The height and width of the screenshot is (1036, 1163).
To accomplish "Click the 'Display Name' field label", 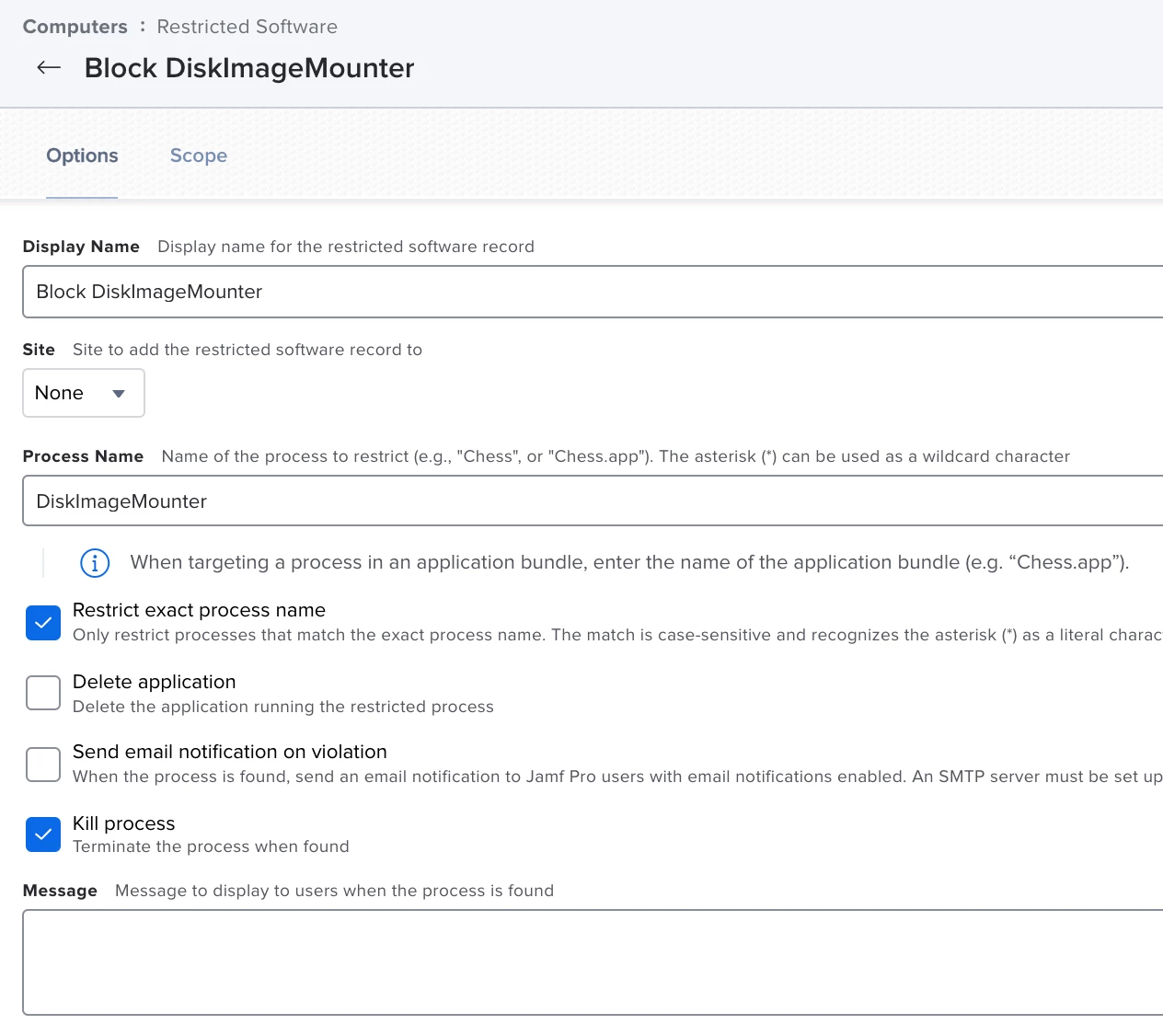I will coord(81,247).
